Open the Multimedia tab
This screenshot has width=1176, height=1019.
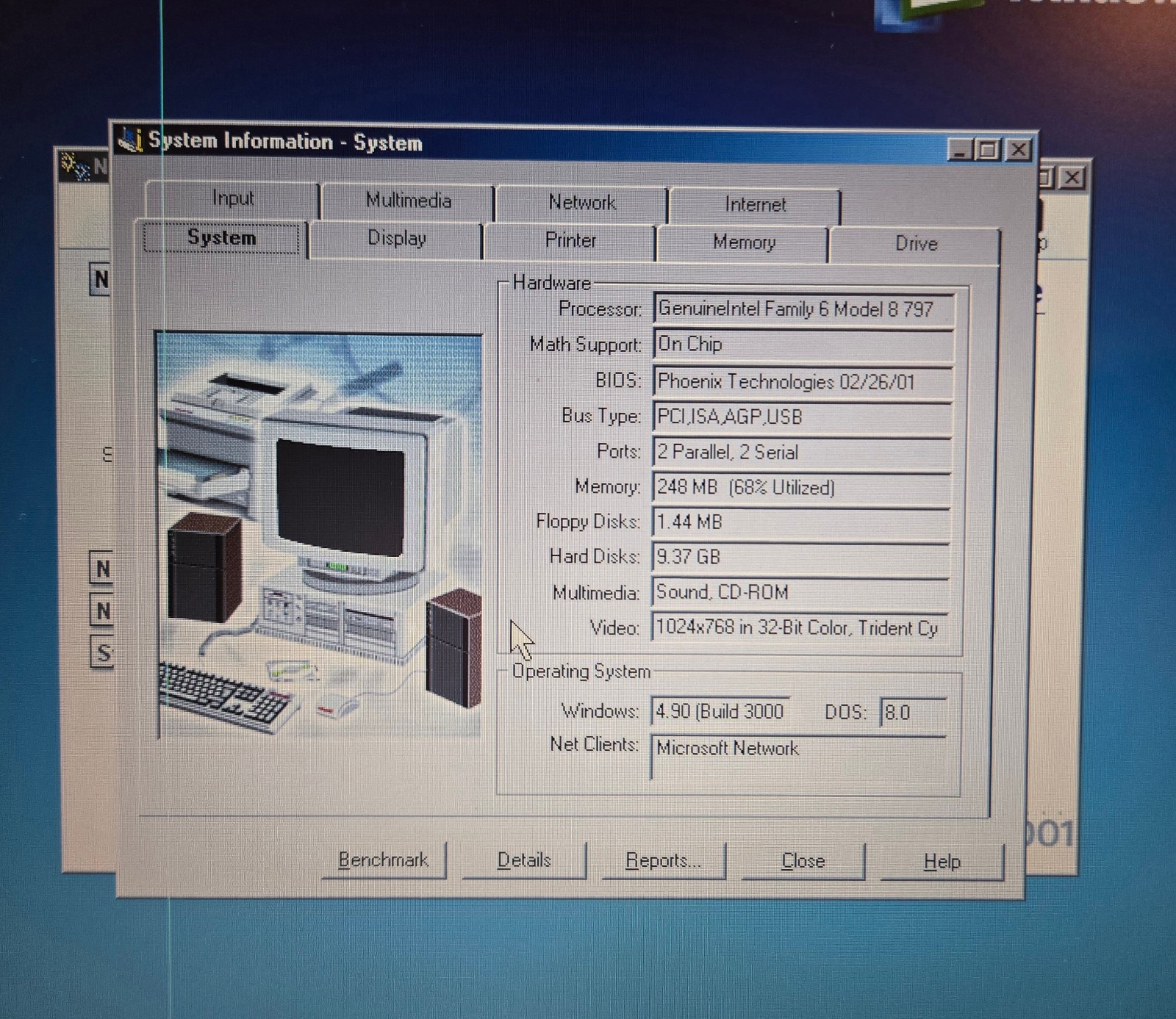408,201
